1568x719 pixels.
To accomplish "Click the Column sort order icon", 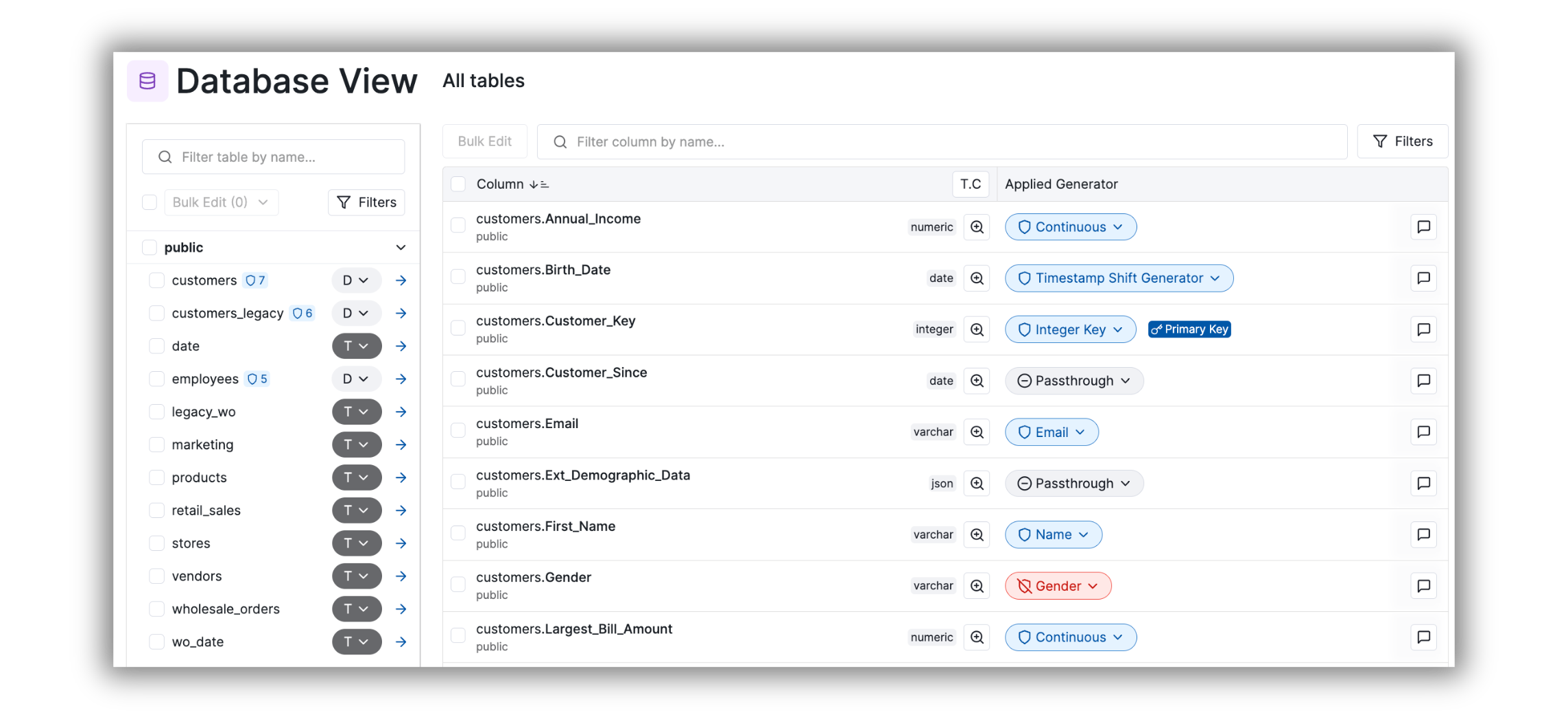I will 539,185.
